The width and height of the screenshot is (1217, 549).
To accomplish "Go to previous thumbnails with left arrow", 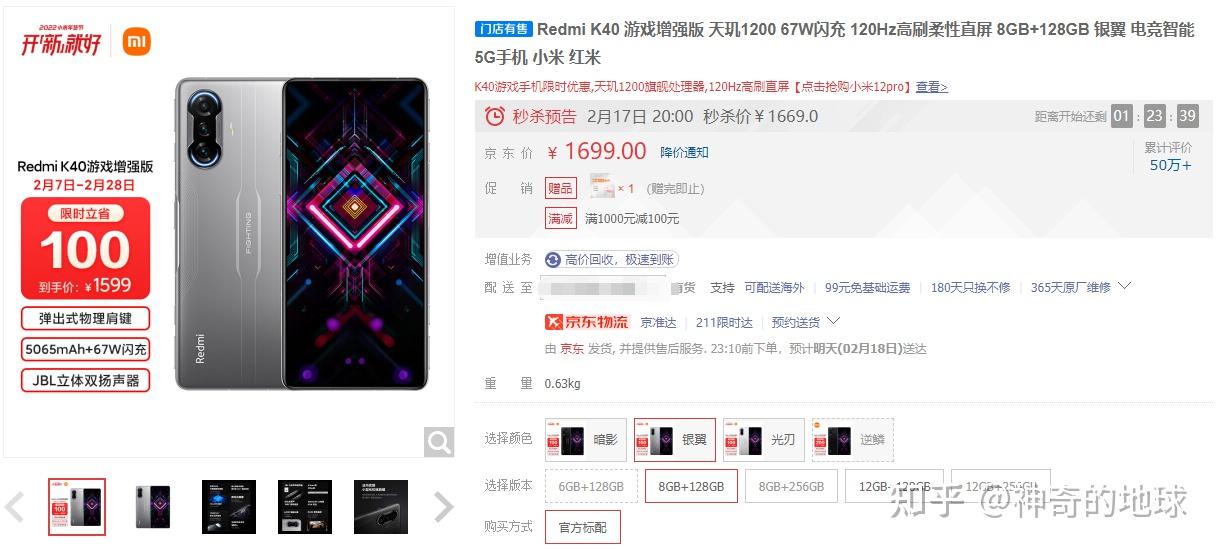I will coord(14,507).
